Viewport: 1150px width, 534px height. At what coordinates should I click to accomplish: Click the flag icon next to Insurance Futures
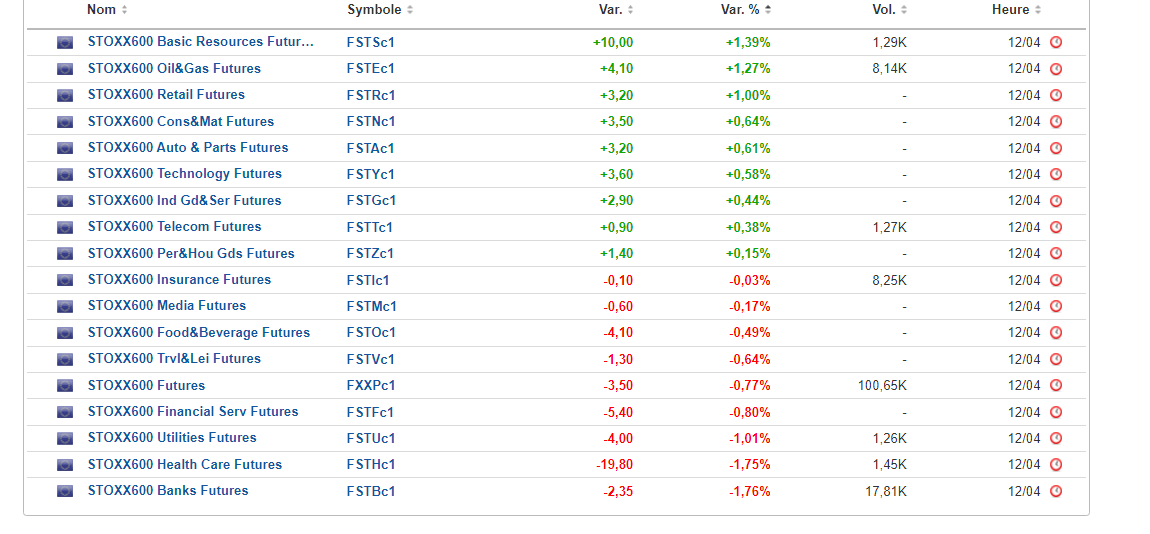tap(65, 280)
